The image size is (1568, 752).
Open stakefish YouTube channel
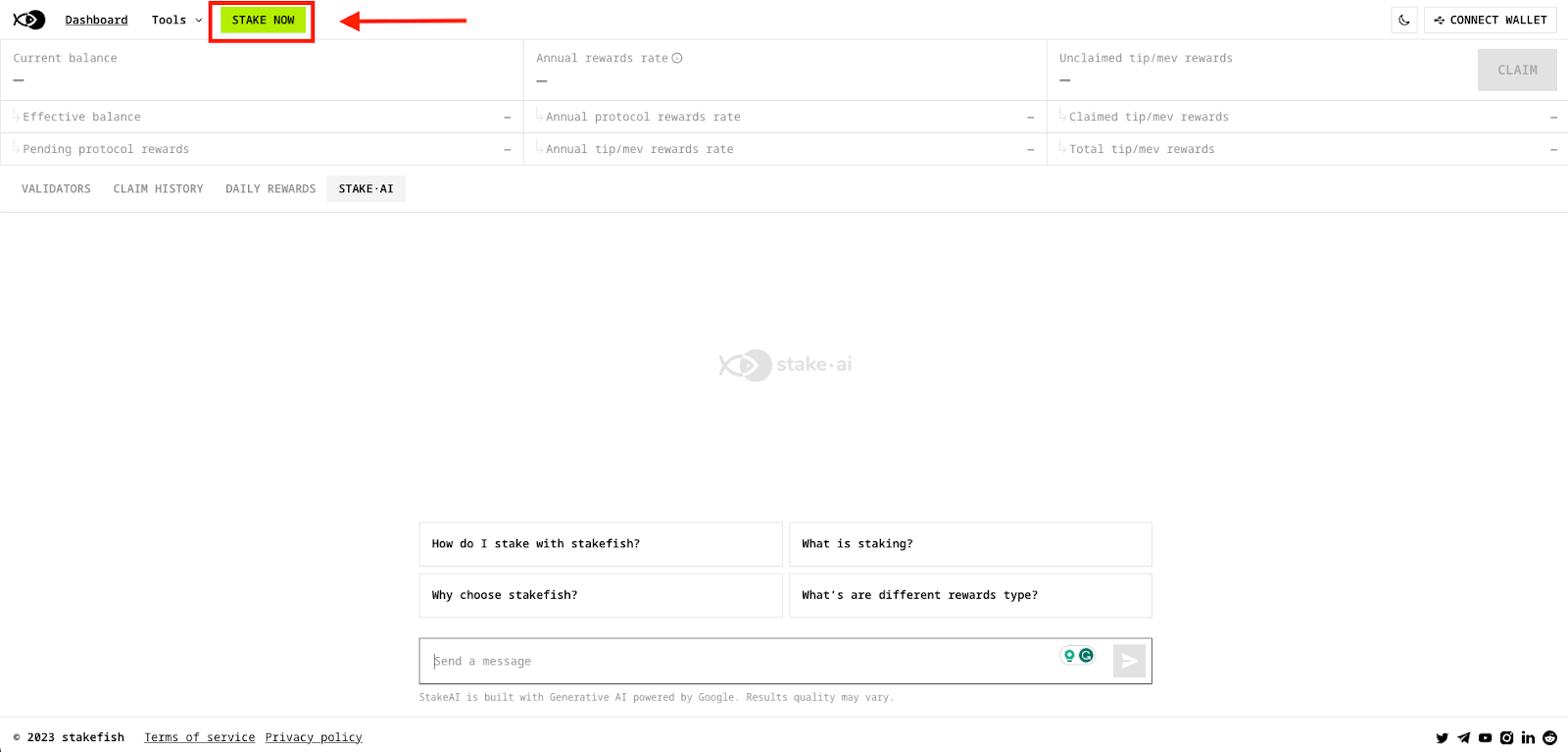(1485, 738)
